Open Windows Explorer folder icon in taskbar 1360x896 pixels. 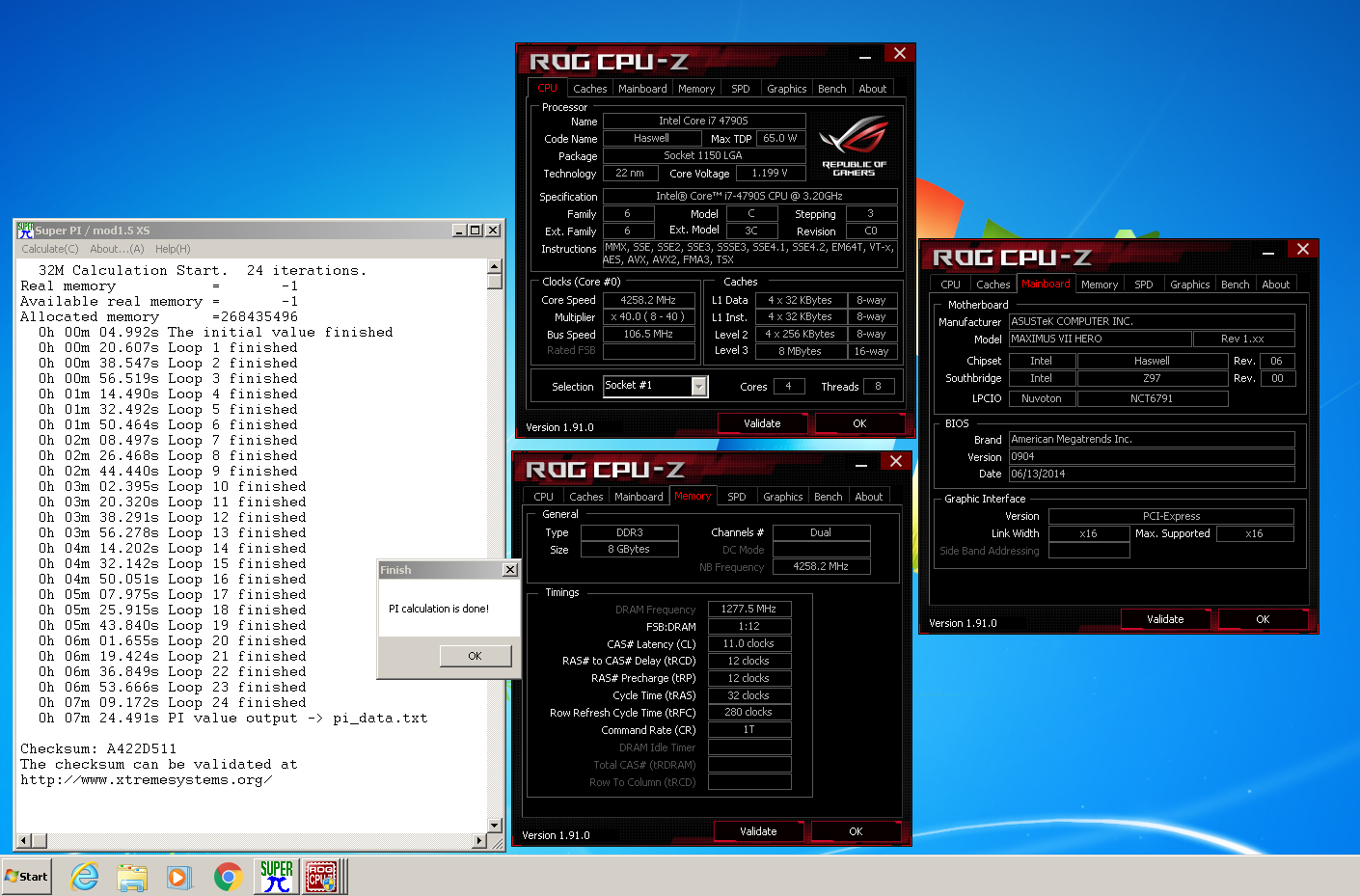point(132,876)
